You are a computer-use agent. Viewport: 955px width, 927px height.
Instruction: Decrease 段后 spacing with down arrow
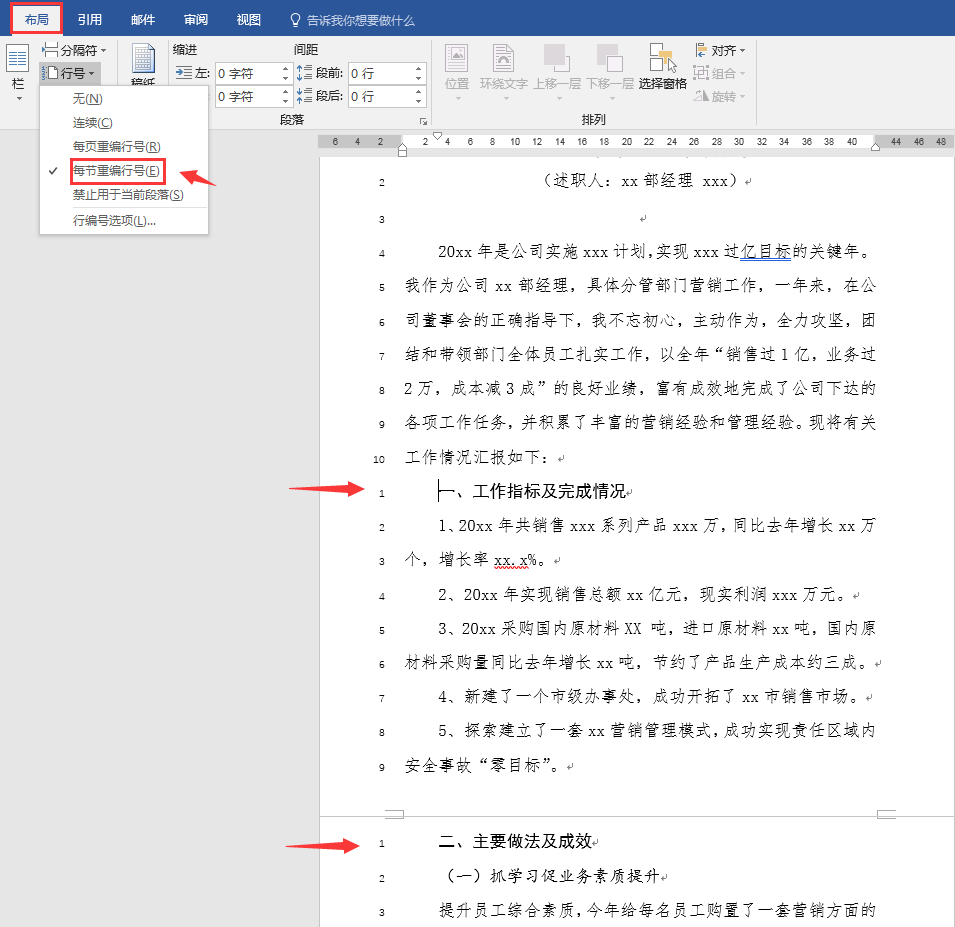pos(418,101)
